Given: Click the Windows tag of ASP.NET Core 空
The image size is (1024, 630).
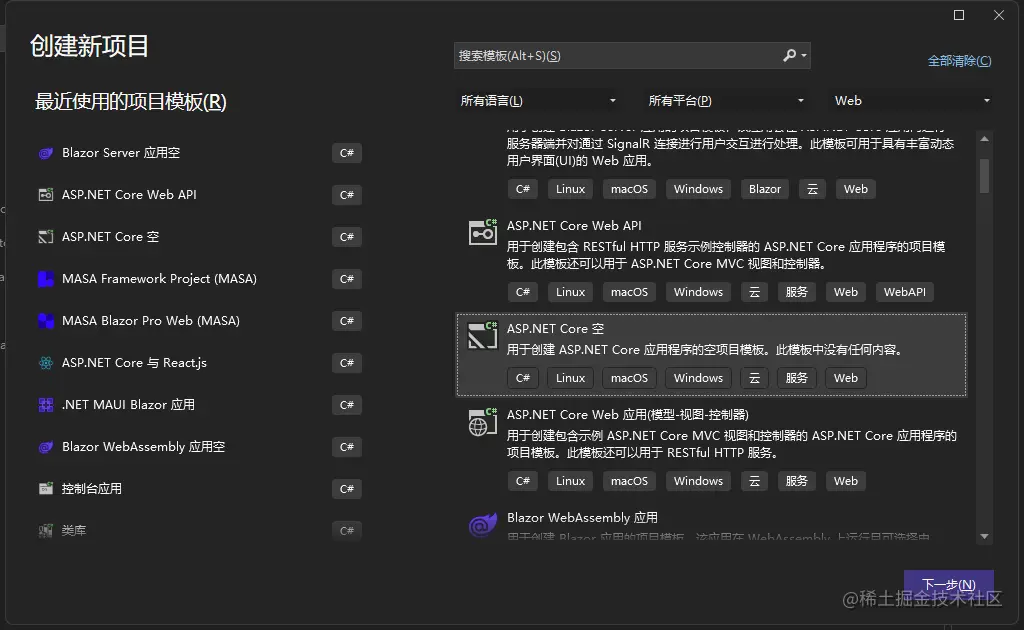Looking at the screenshot, I should coord(698,378).
